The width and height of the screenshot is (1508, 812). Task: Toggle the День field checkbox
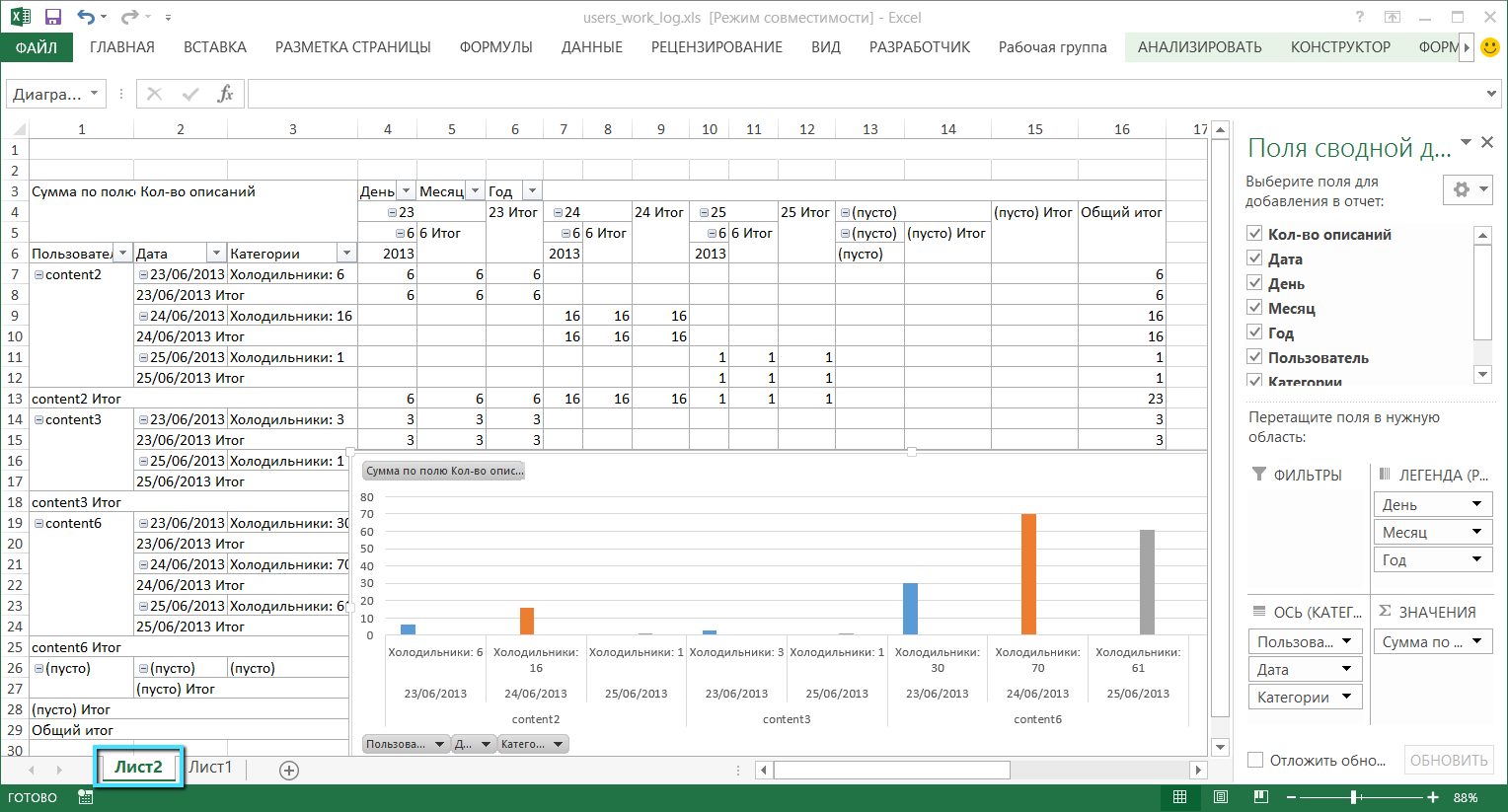[x=1254, y=282]
